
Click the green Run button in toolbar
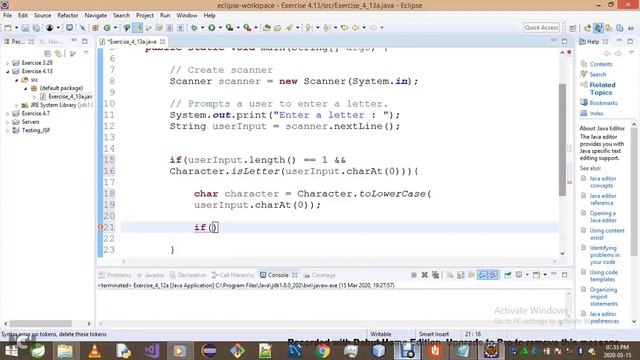pyautogui.click(x=211, y=28)
